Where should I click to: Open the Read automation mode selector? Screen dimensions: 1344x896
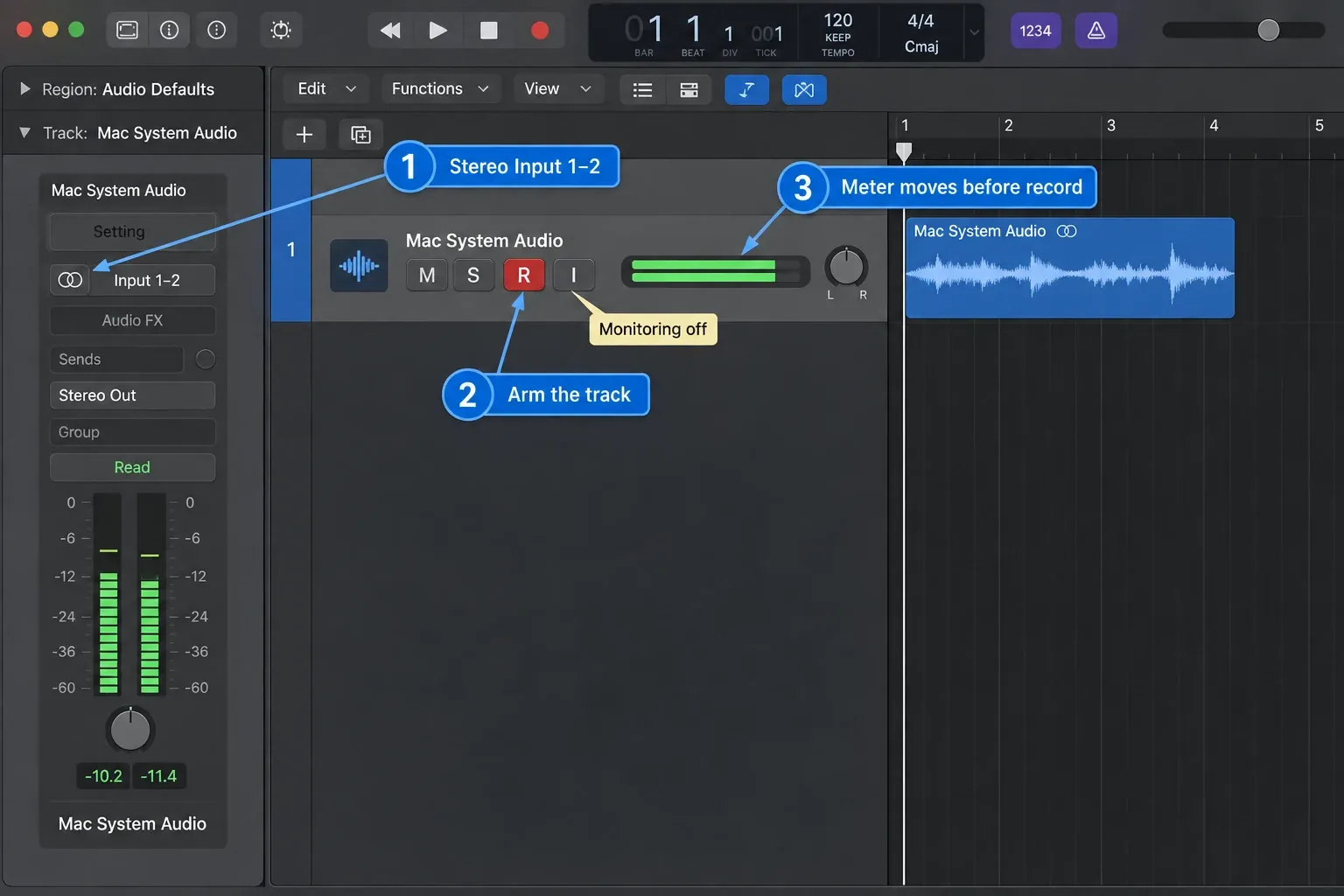[133, 467]
